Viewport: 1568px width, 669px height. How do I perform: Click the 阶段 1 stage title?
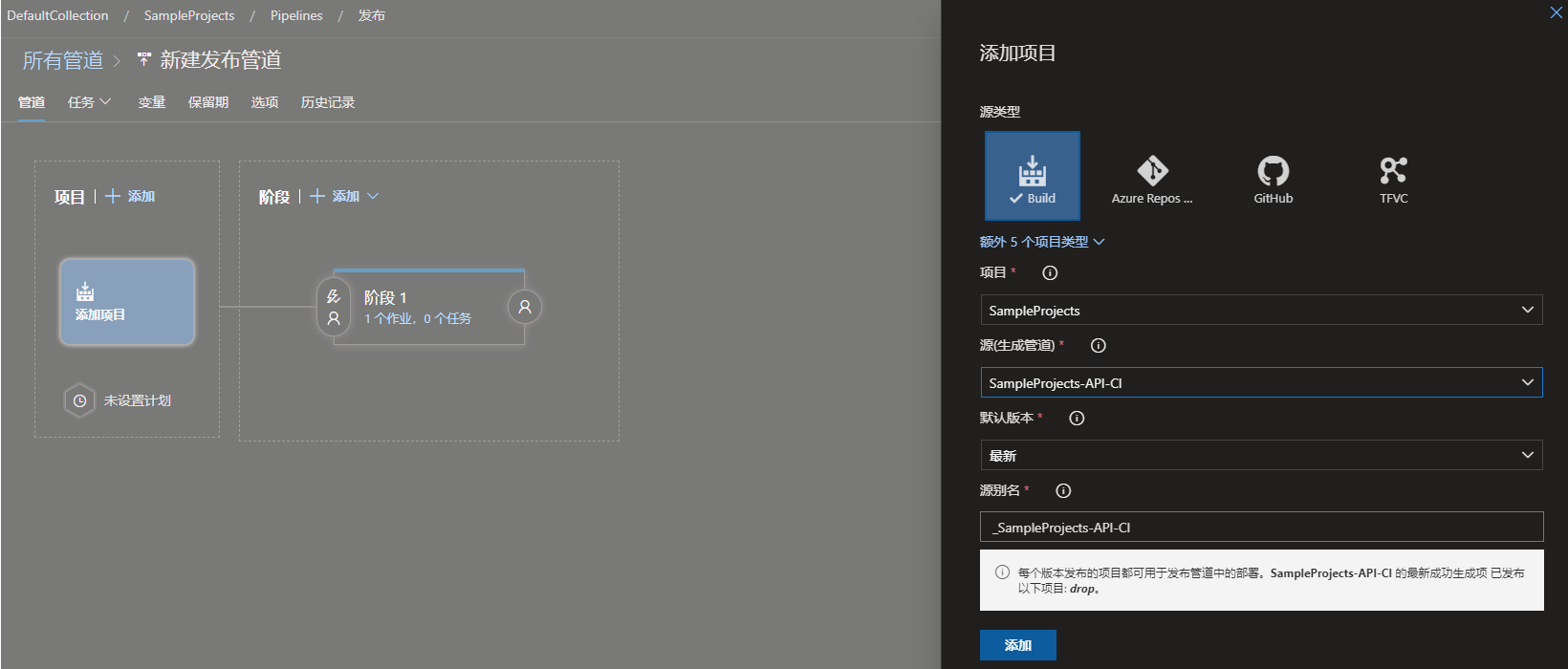tap(385, 297)
